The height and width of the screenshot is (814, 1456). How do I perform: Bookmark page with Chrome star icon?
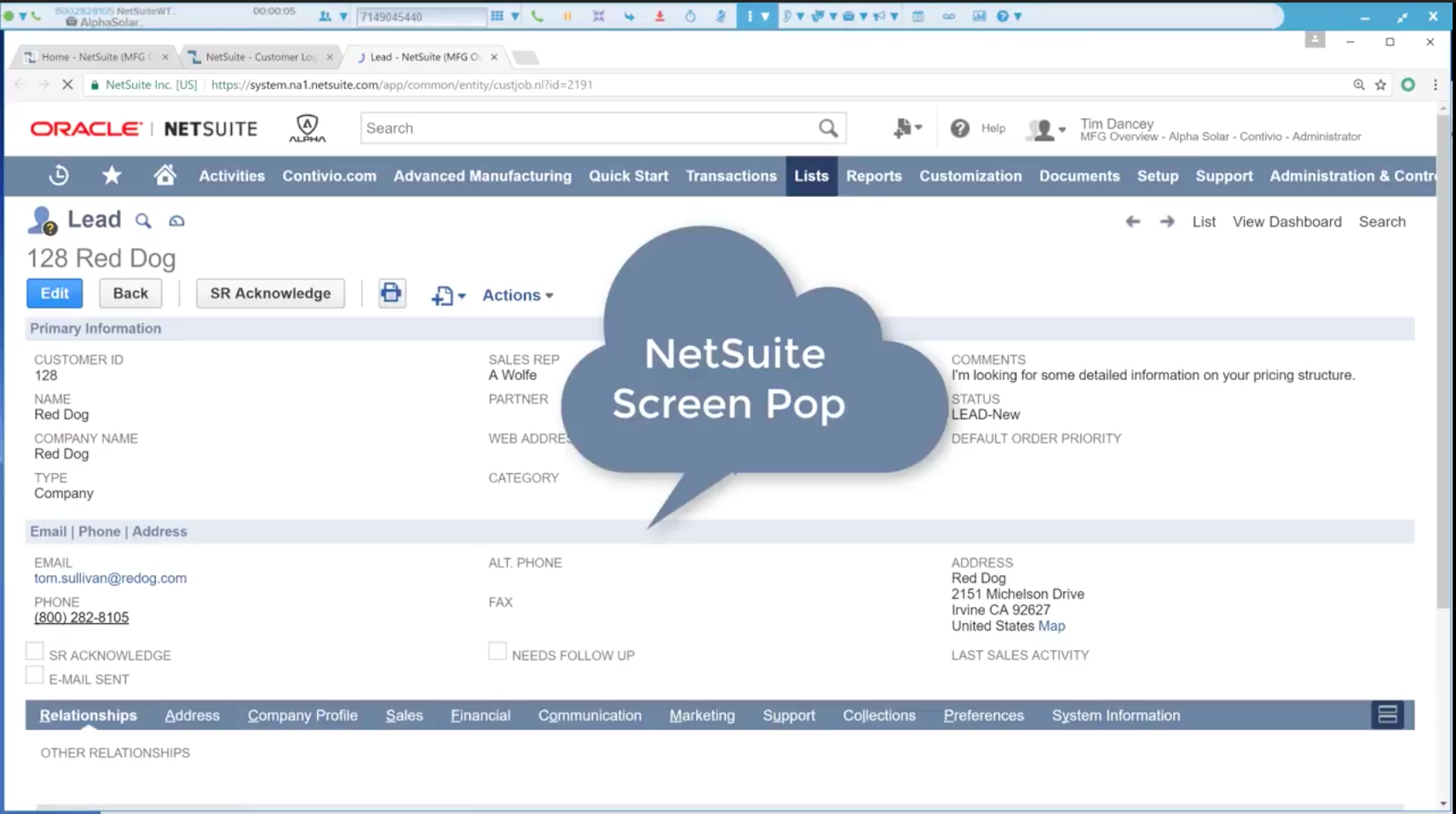pos(1381,84)
